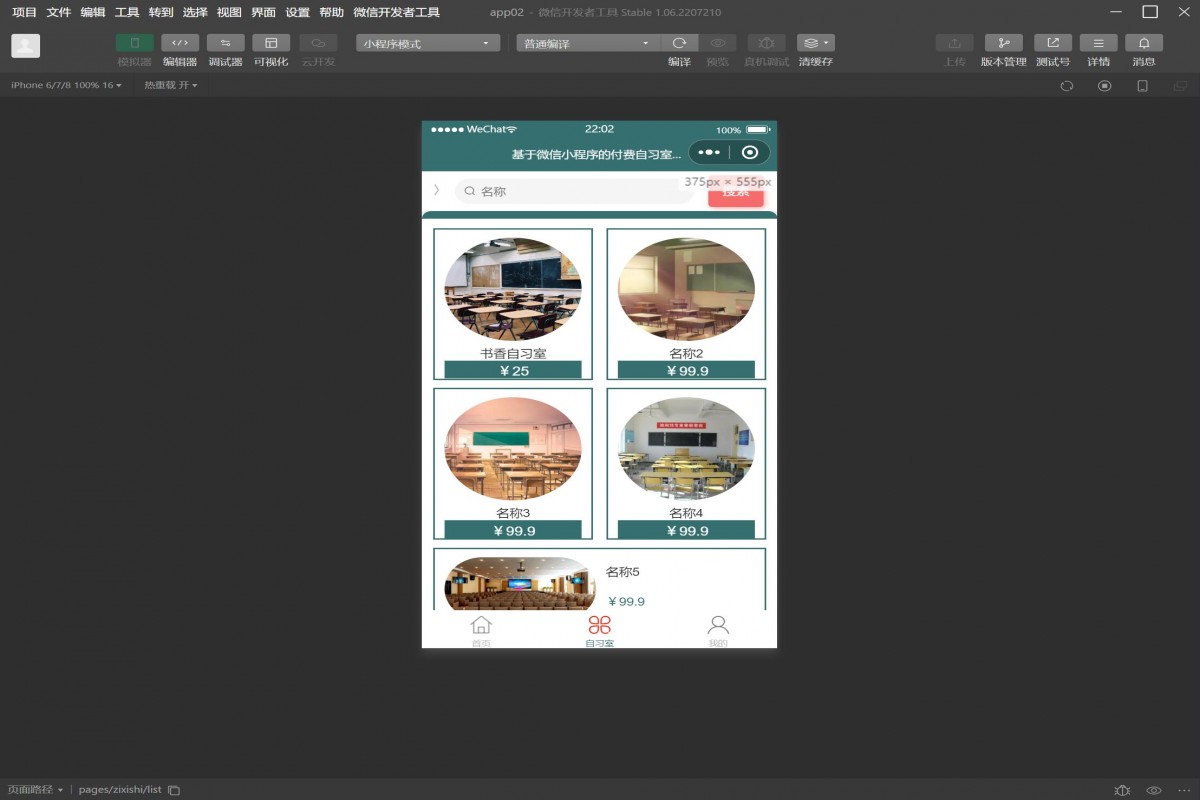Click the ￥25 price bar

pos(513,370)
